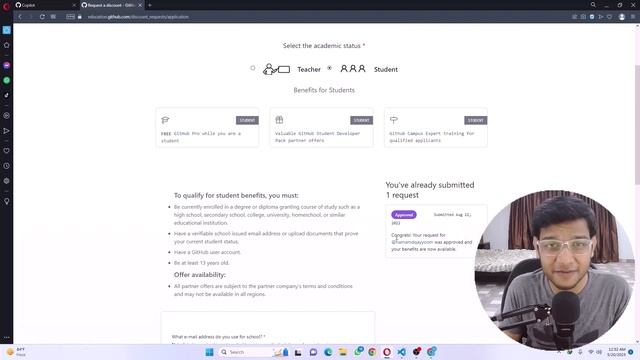Select the Student radio button
Screen dimensions: 640x360
329,68
